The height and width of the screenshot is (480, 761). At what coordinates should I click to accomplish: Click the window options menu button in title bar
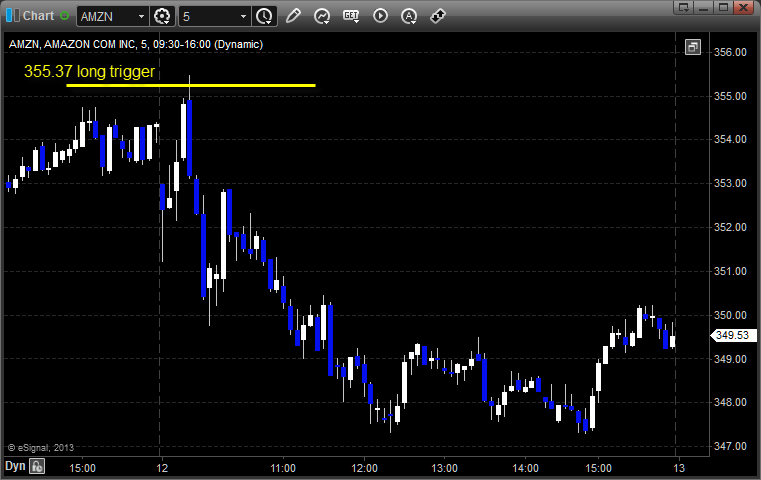(684, 7)
